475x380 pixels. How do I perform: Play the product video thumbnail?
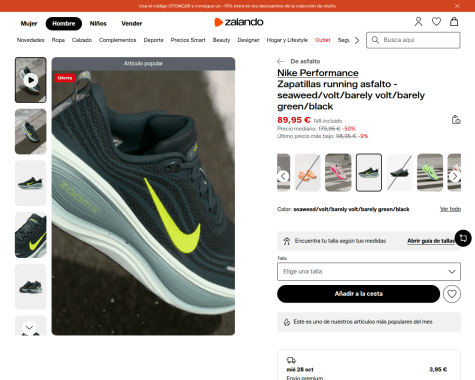31,80
